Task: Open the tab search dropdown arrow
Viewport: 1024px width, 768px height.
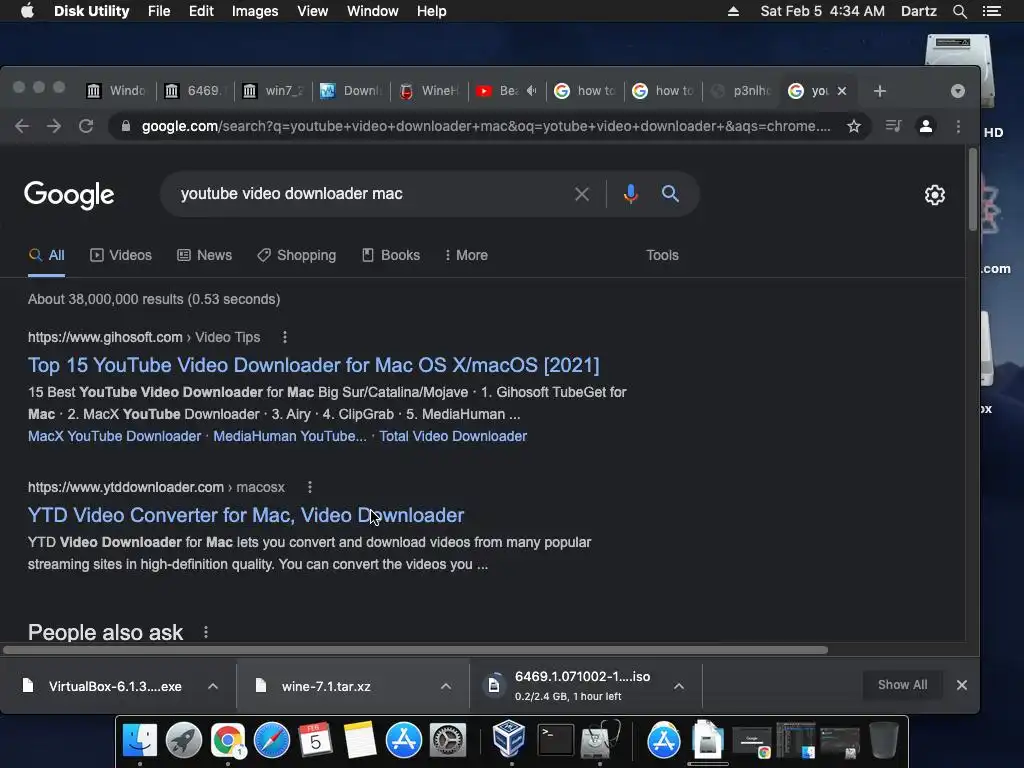Action: pos(958,91)
